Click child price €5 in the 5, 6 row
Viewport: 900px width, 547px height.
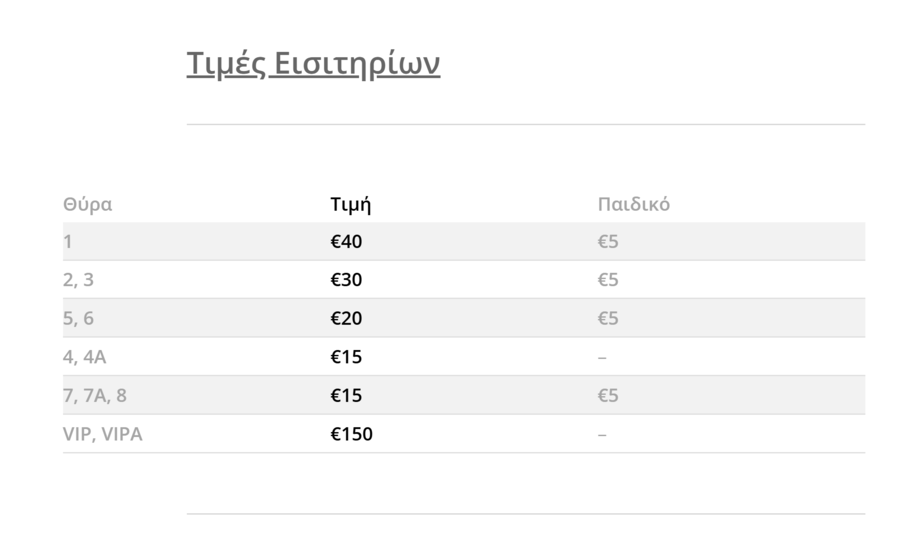coord(608,319)
